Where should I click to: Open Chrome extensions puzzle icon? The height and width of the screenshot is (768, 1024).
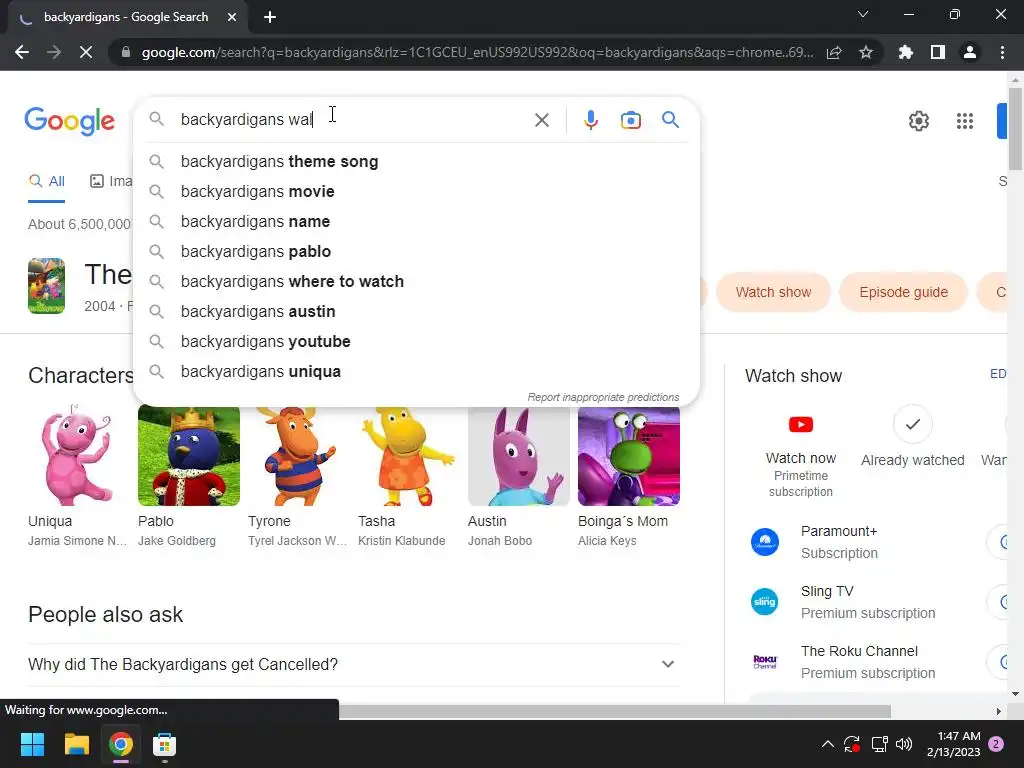click(x=905, y=52)
